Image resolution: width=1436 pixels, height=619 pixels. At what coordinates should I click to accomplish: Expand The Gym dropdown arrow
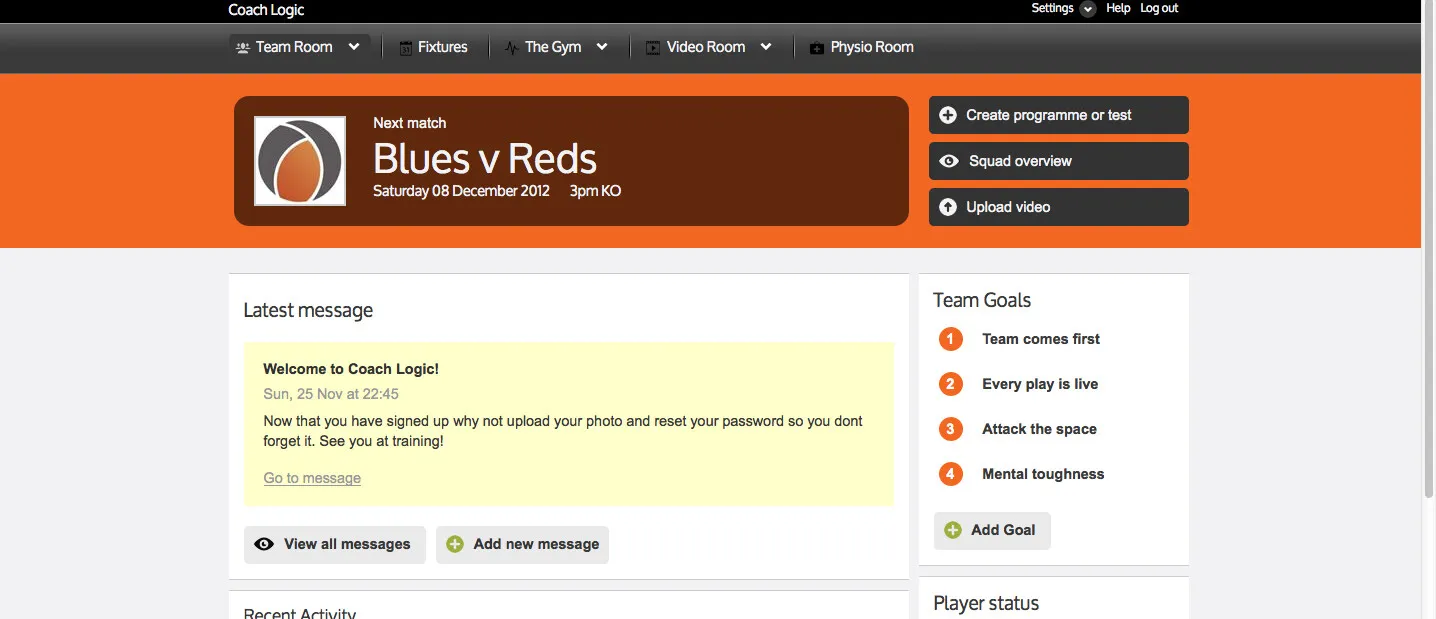pyautogui.click(x=602, y=47)
